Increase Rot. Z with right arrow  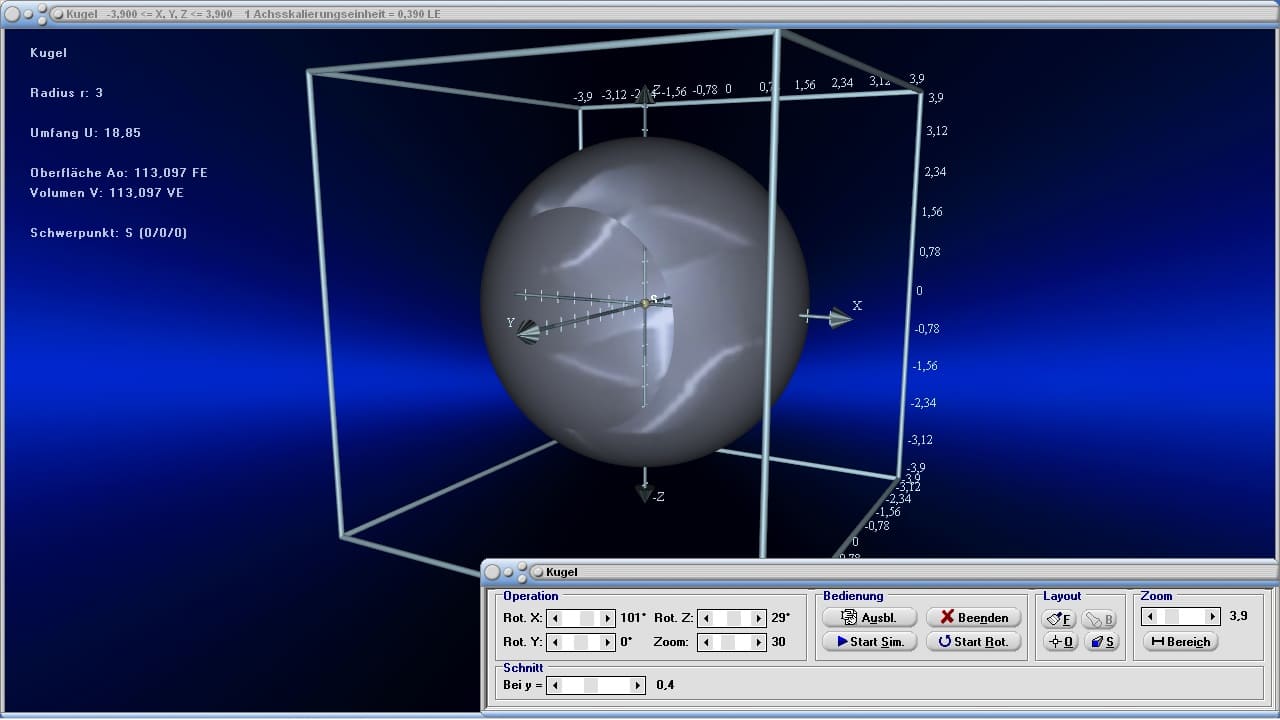pos(757,618)
